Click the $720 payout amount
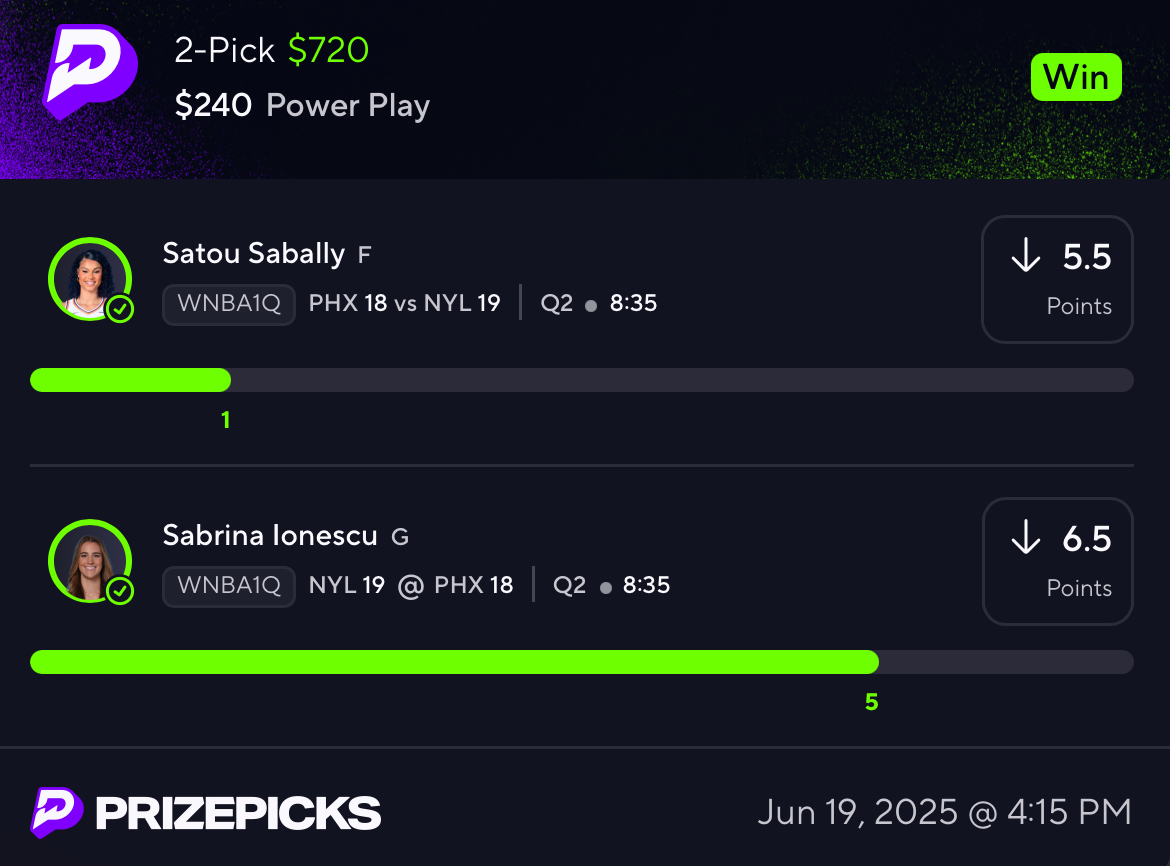This screenshot has width=1170, height=866. click(328, 50)
